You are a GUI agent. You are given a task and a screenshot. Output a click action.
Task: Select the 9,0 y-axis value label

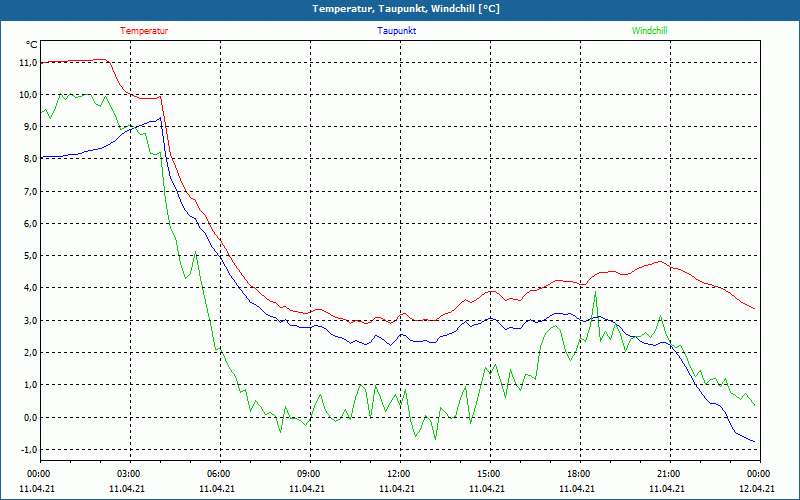(29, 127)
